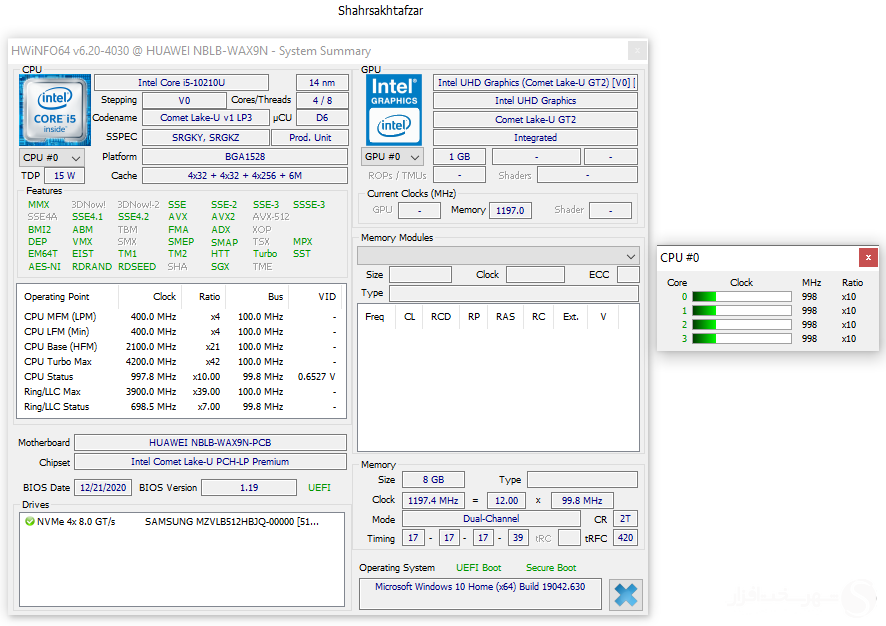The image size is (886, 626).
Task: Click the Prod. Unit field
Action: (310, 137)
